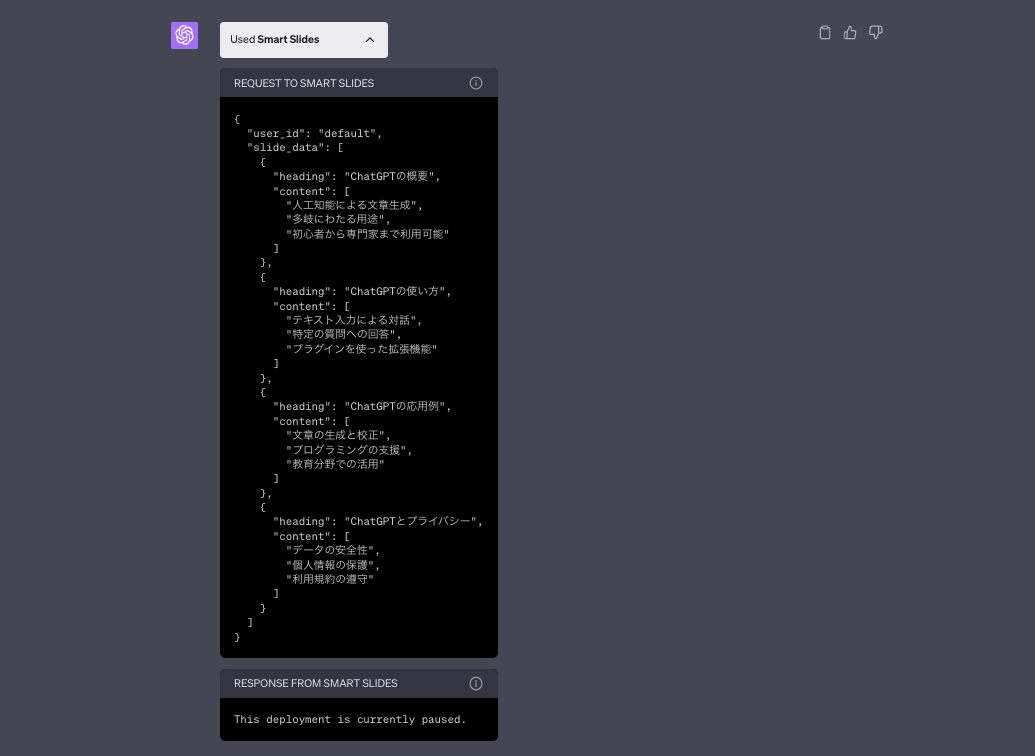This screenshot has width=1035, height=756.
Task: Click the heading line "ChatGPTの使い方"
Action: tap(362, 292)
